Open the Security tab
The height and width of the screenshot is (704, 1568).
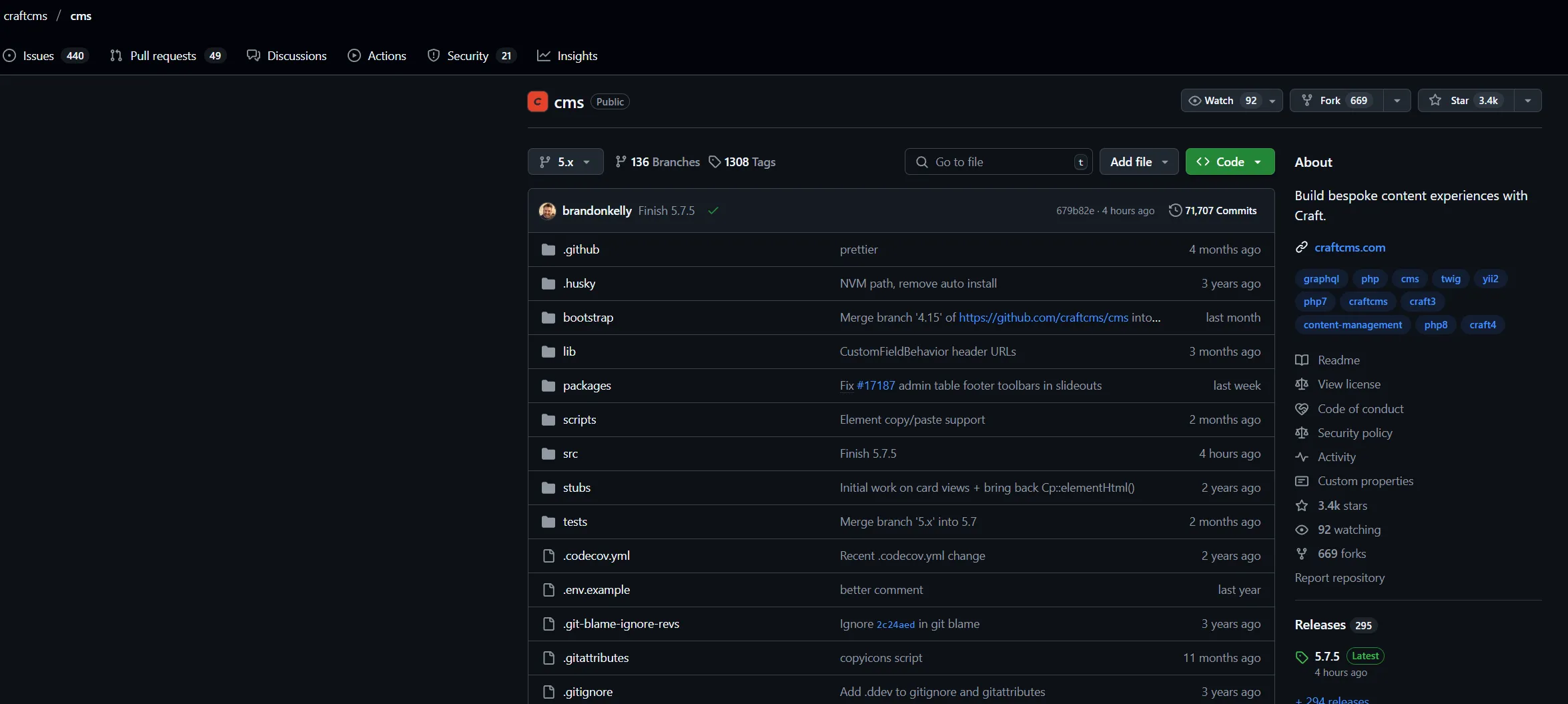[471, 56]
